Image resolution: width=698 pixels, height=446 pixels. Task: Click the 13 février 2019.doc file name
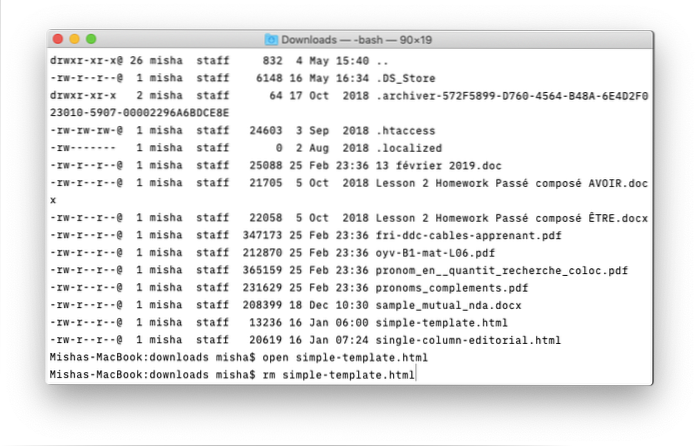pos(438,166)
